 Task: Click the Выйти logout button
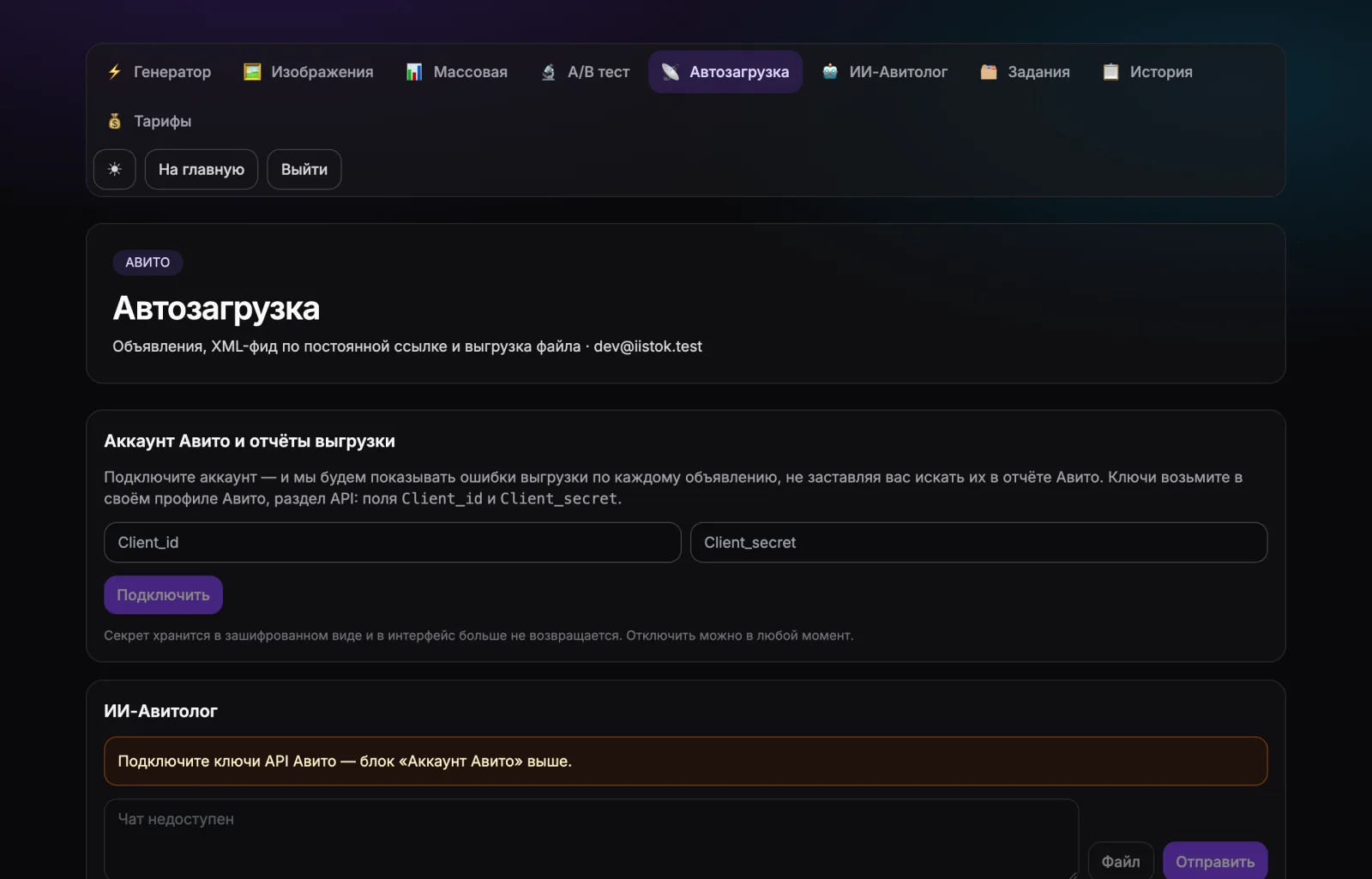[x=304, y=170]
